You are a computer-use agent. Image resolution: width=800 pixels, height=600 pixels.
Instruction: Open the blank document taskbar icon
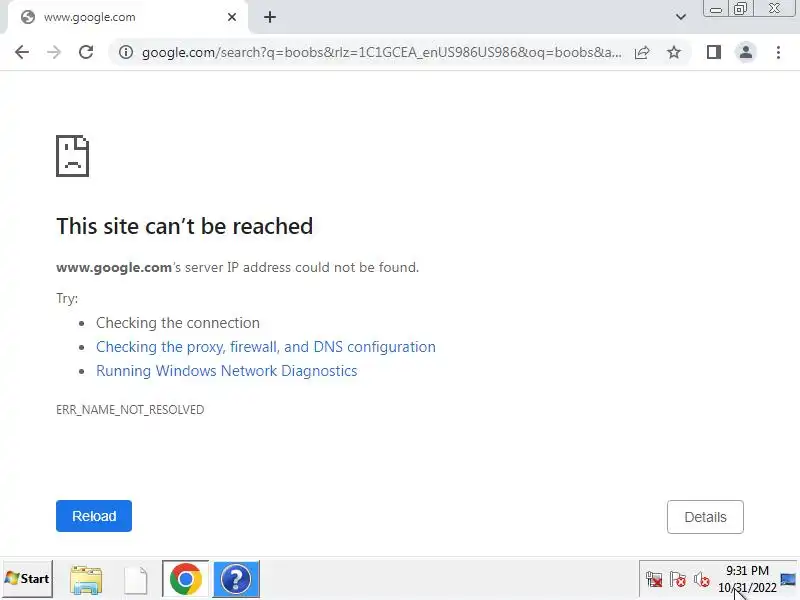click(x=136, y=580)
